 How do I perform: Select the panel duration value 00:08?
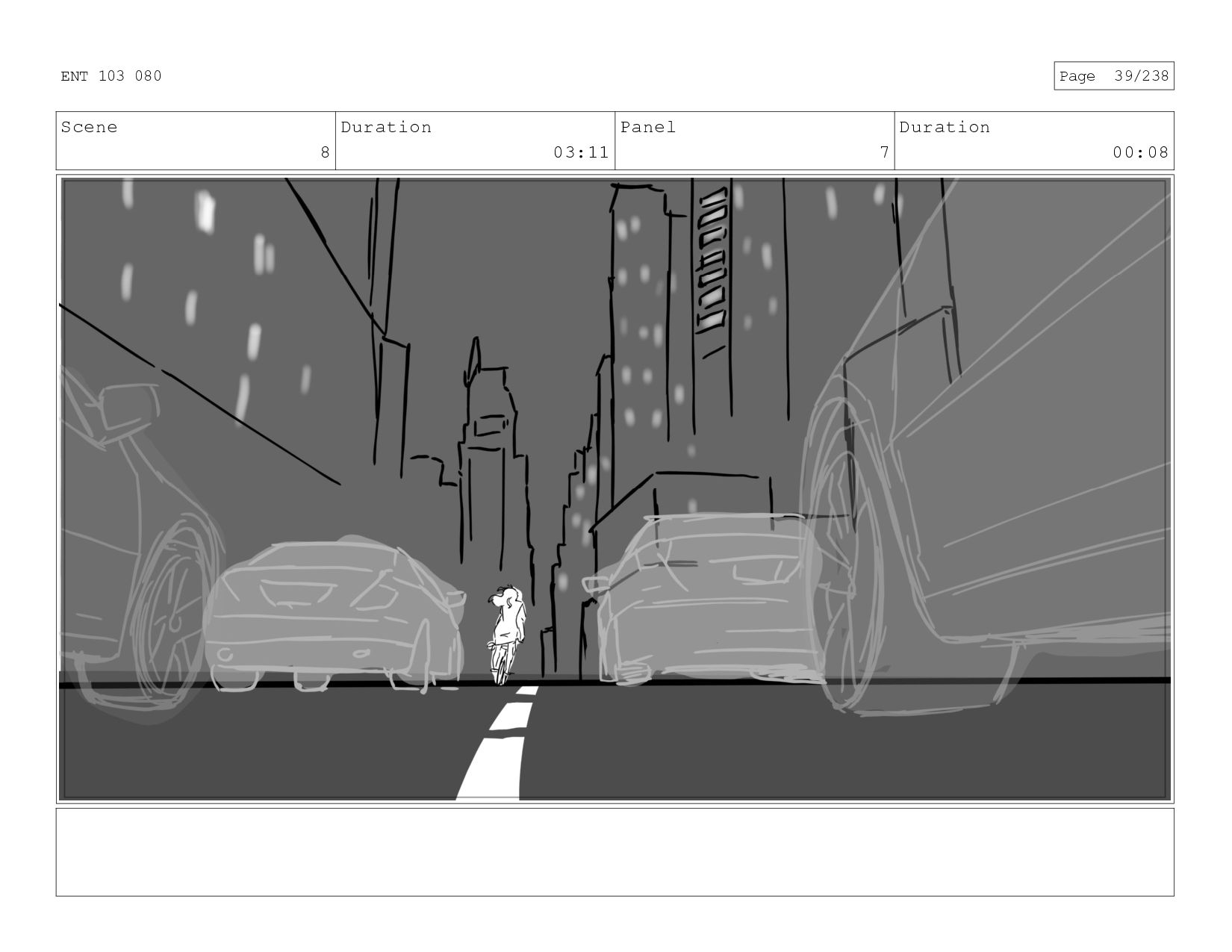(1140, 152)
